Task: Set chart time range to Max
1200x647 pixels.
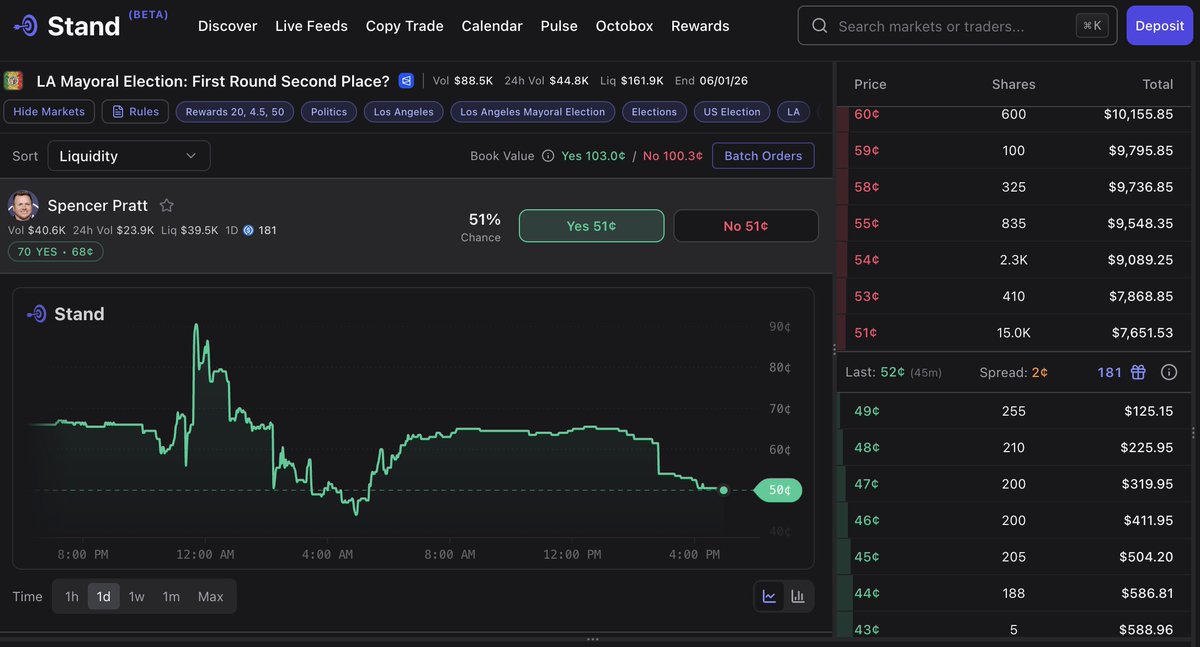Action: tap(211, 596)
